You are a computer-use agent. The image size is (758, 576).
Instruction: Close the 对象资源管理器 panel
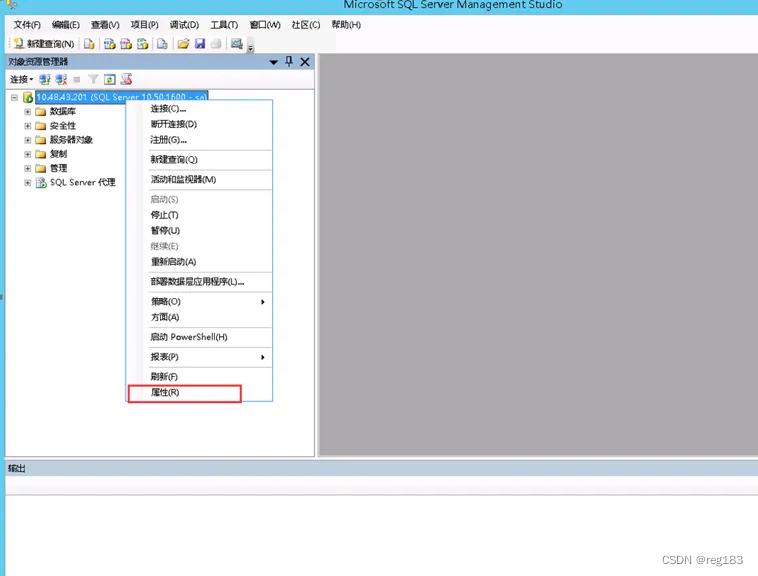(305, 61)
